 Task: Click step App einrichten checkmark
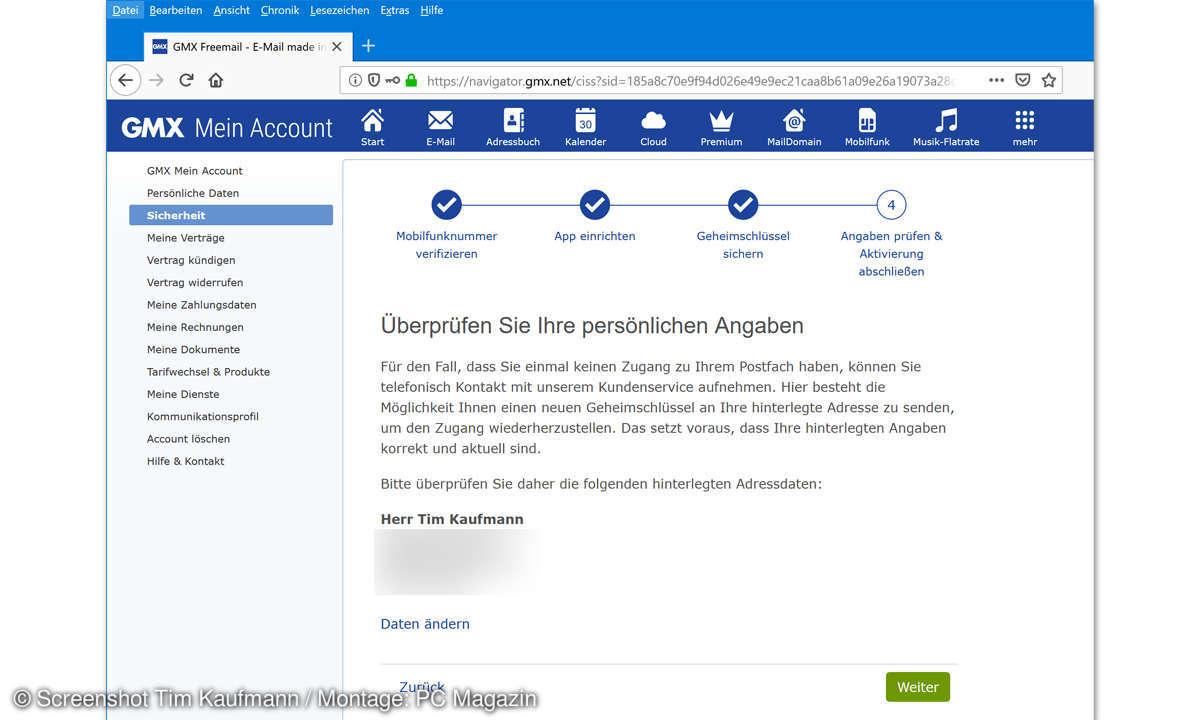(595, 205)
